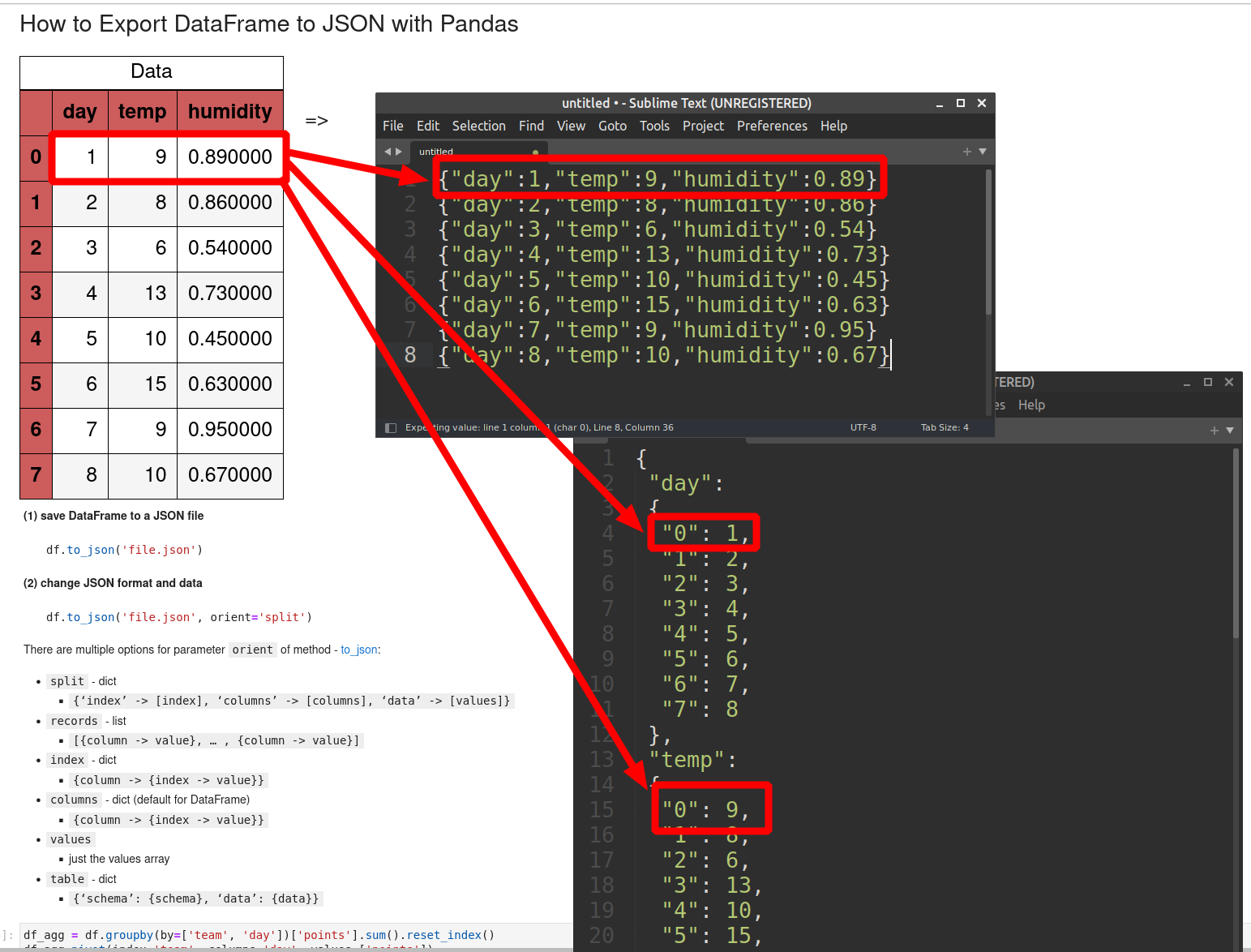Open the Help menu in the second window
The height and width of the screenshot is (952, 1251).
pyautogui.click(x=1031, y=405)
